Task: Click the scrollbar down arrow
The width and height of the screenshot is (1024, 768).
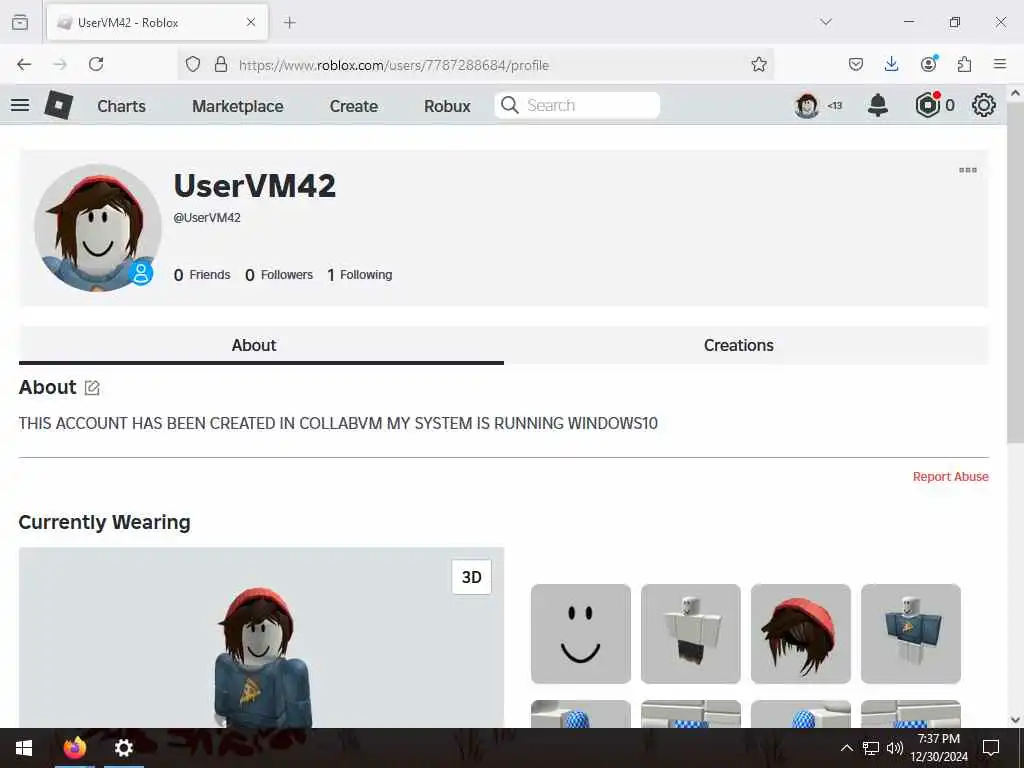Action: point(1015,720)
